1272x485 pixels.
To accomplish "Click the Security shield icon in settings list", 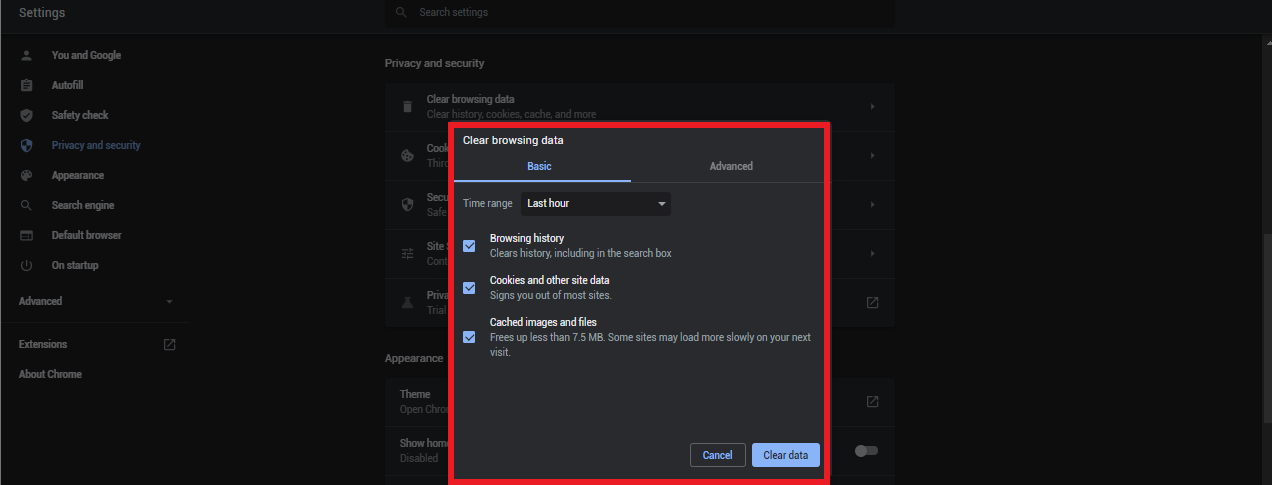I will tap(407, 204).
